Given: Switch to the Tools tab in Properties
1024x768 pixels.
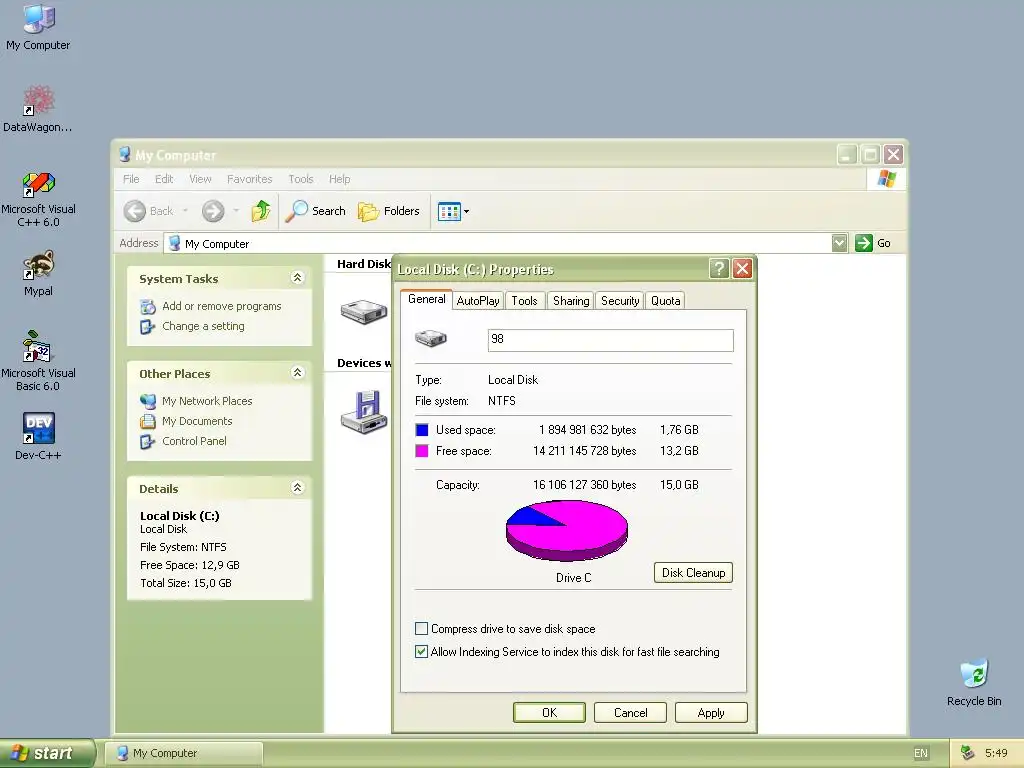Looking at the screenshot, I should 524,300.
